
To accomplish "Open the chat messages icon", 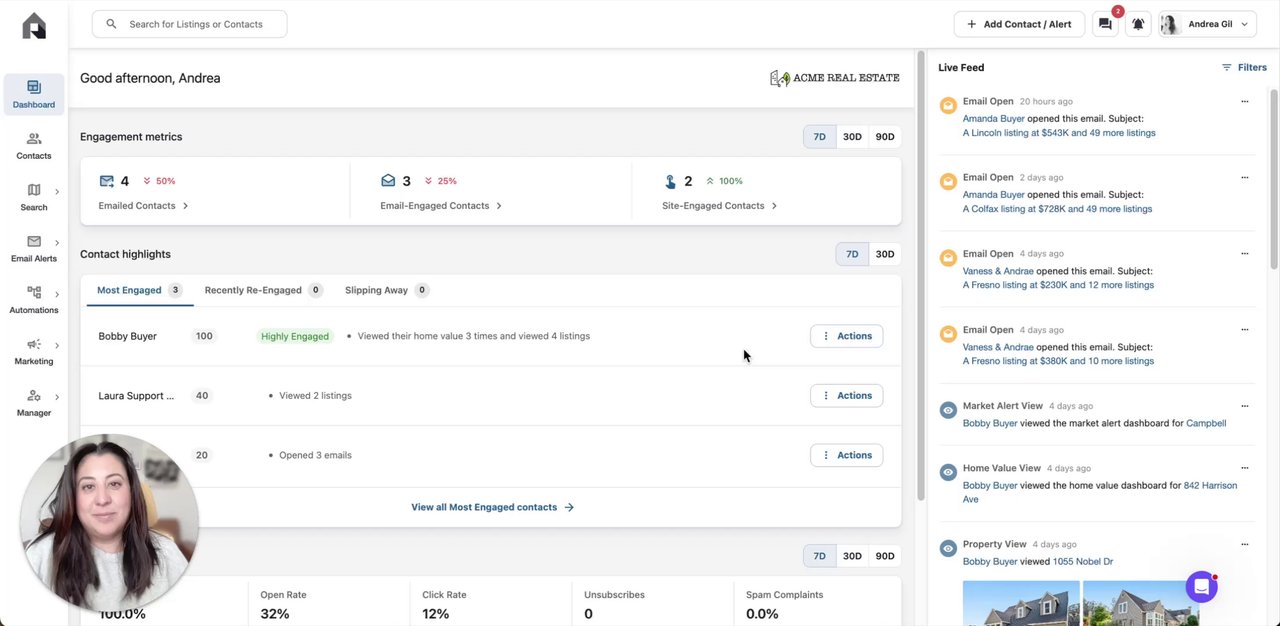I will [x=1105, y=24].
